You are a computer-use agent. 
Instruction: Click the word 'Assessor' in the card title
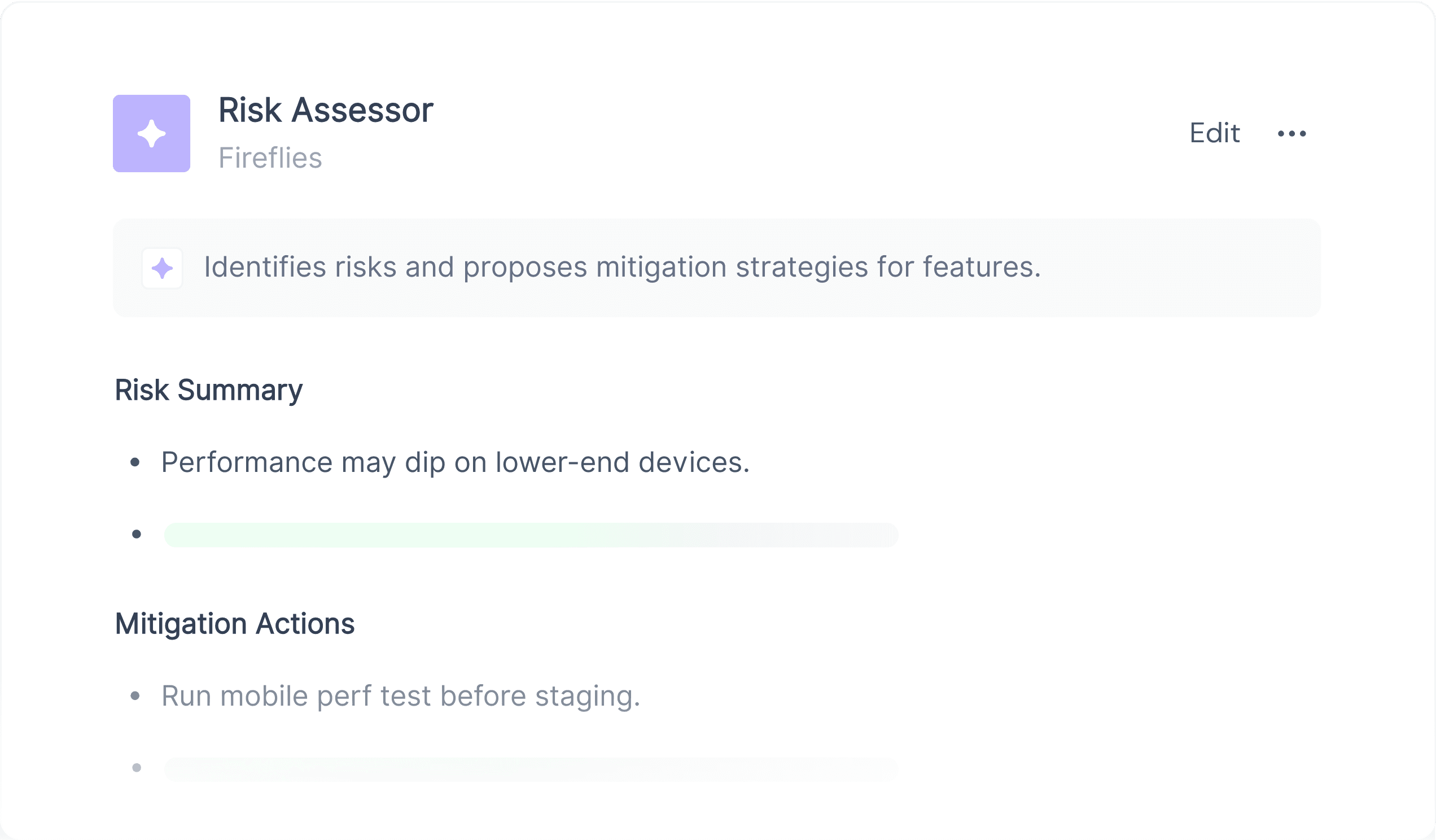point(362,110)
